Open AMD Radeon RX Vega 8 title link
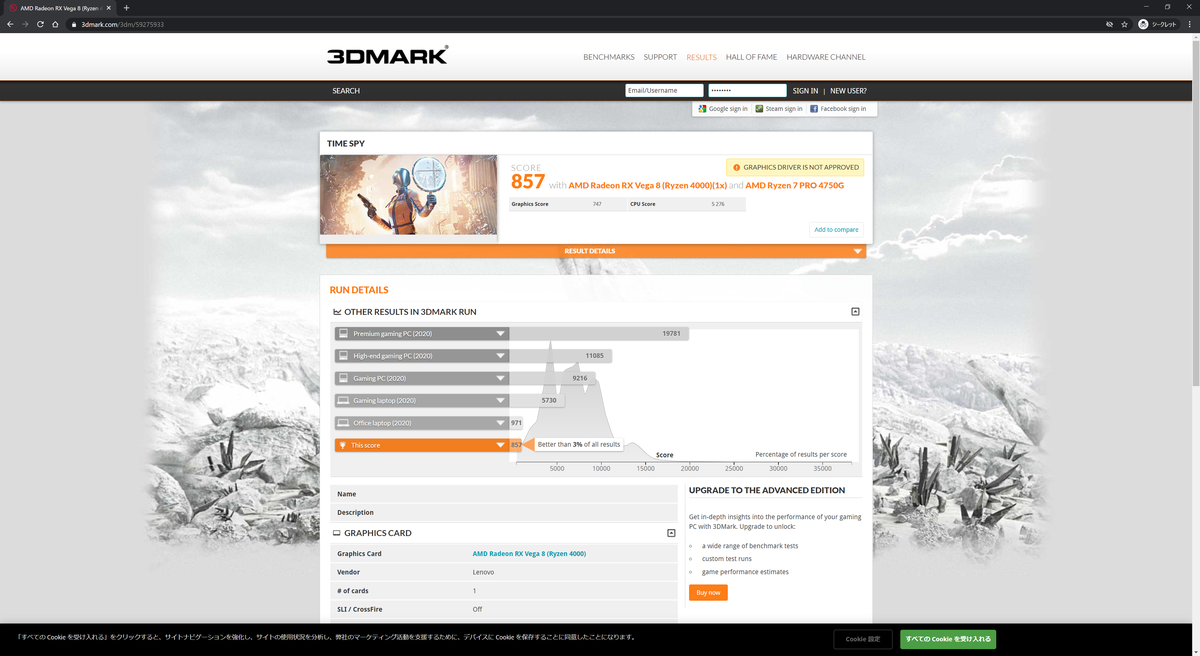 pyautogui.click(x=647, y=185)
